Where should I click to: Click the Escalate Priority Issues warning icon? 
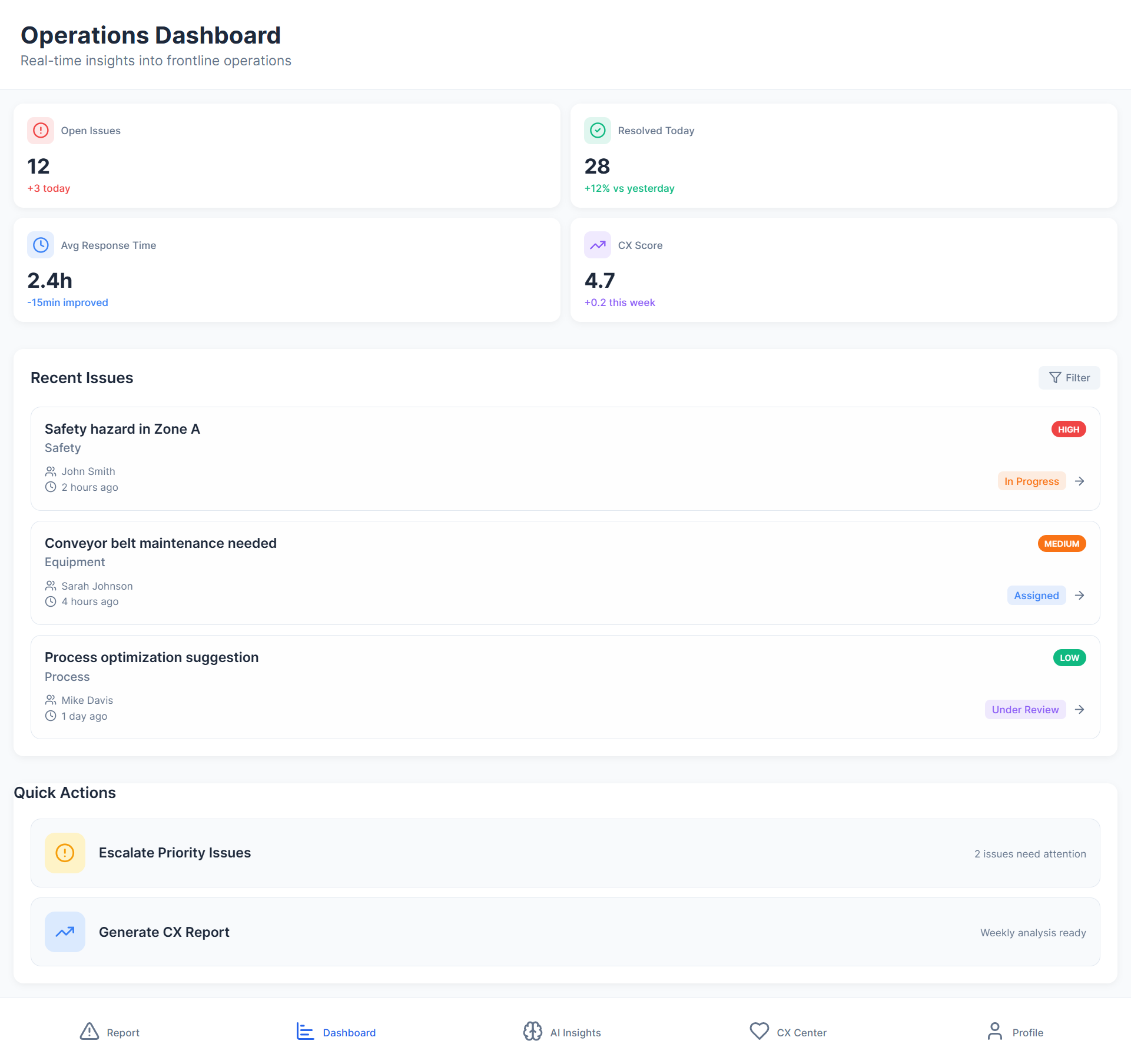[65, 853]
